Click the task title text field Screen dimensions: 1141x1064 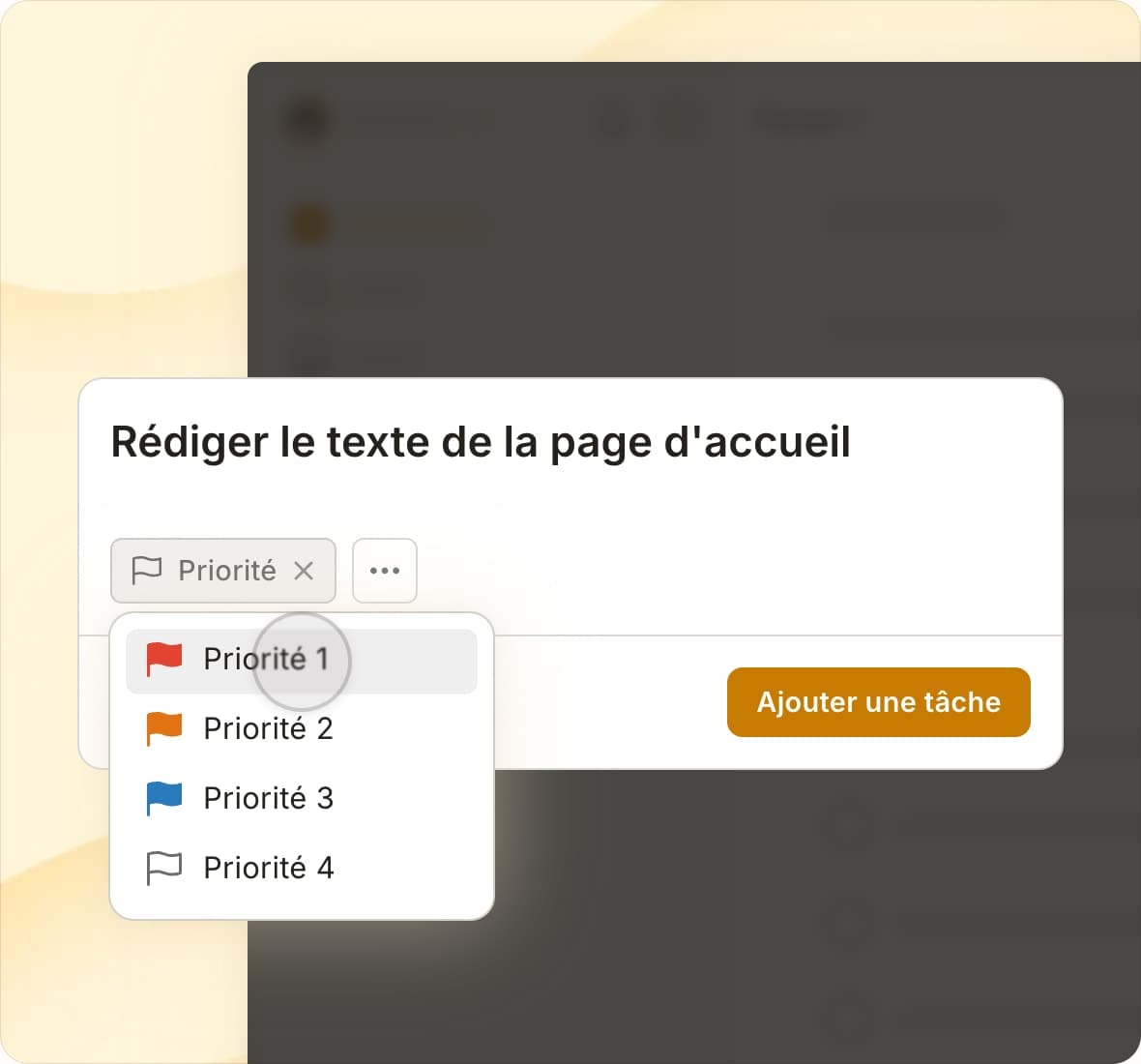pos(481,442)
